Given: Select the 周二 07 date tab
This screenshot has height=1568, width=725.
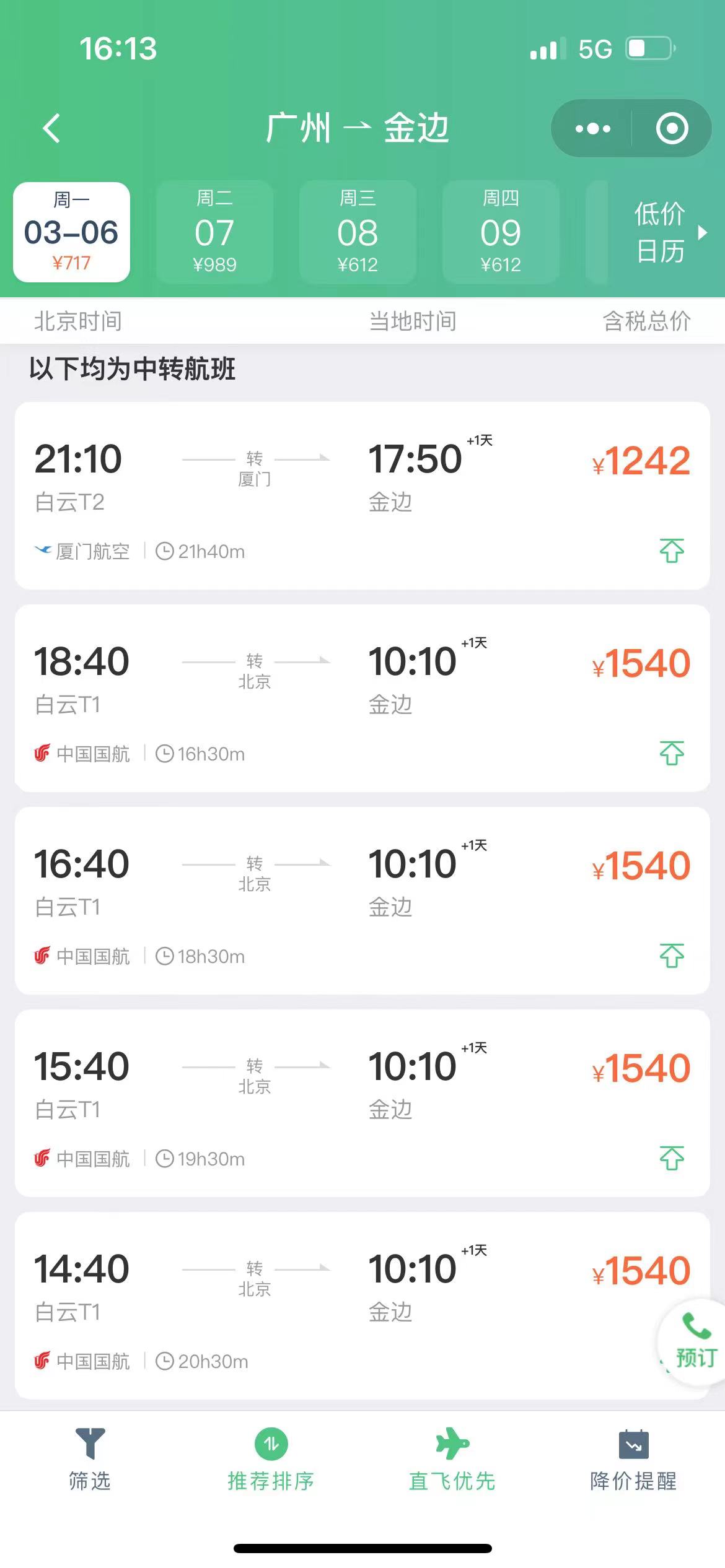Looking at the screenshot, I should [x=214, y=232].
